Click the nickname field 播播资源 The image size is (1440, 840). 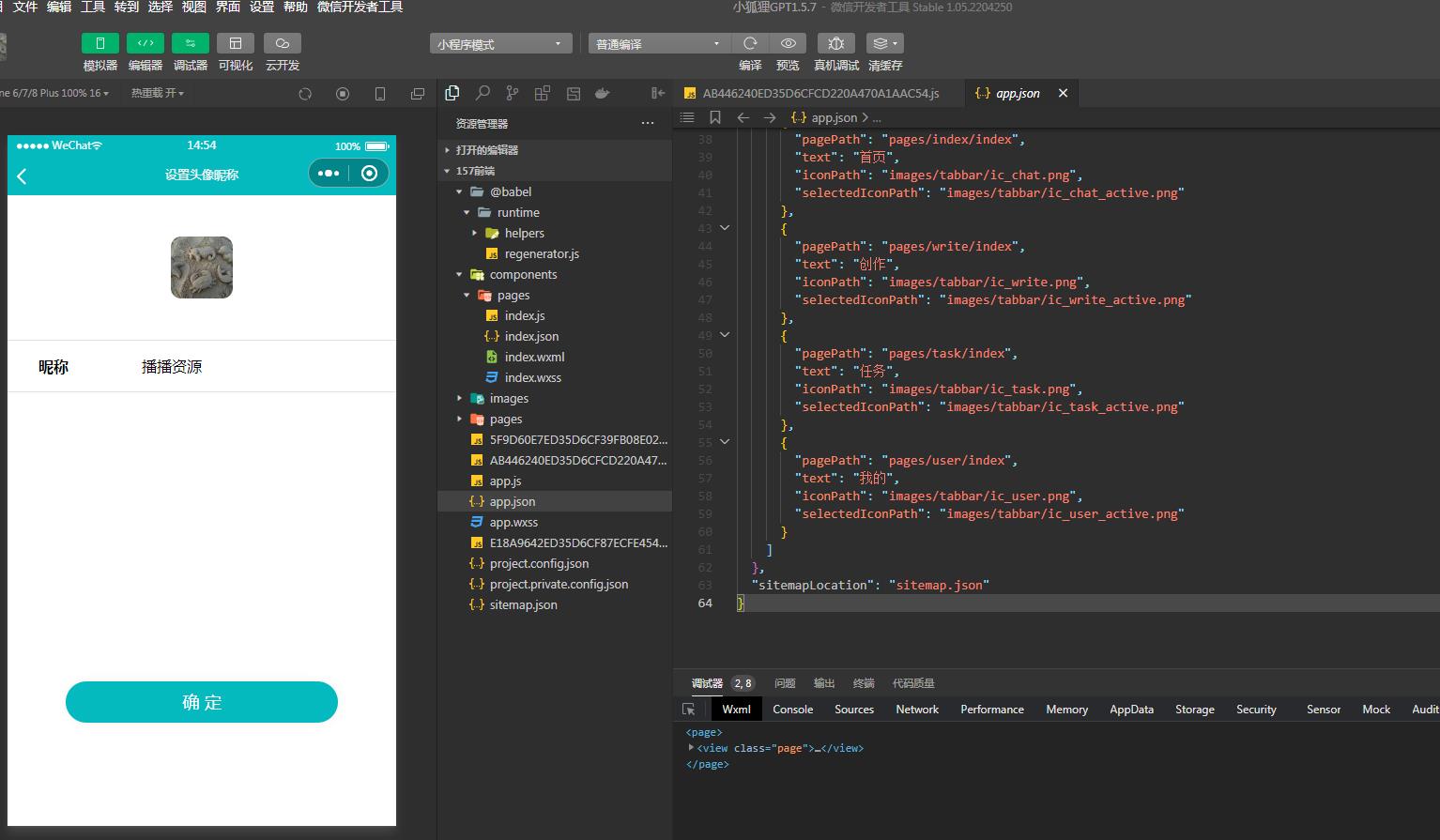(x=172, y=367)
